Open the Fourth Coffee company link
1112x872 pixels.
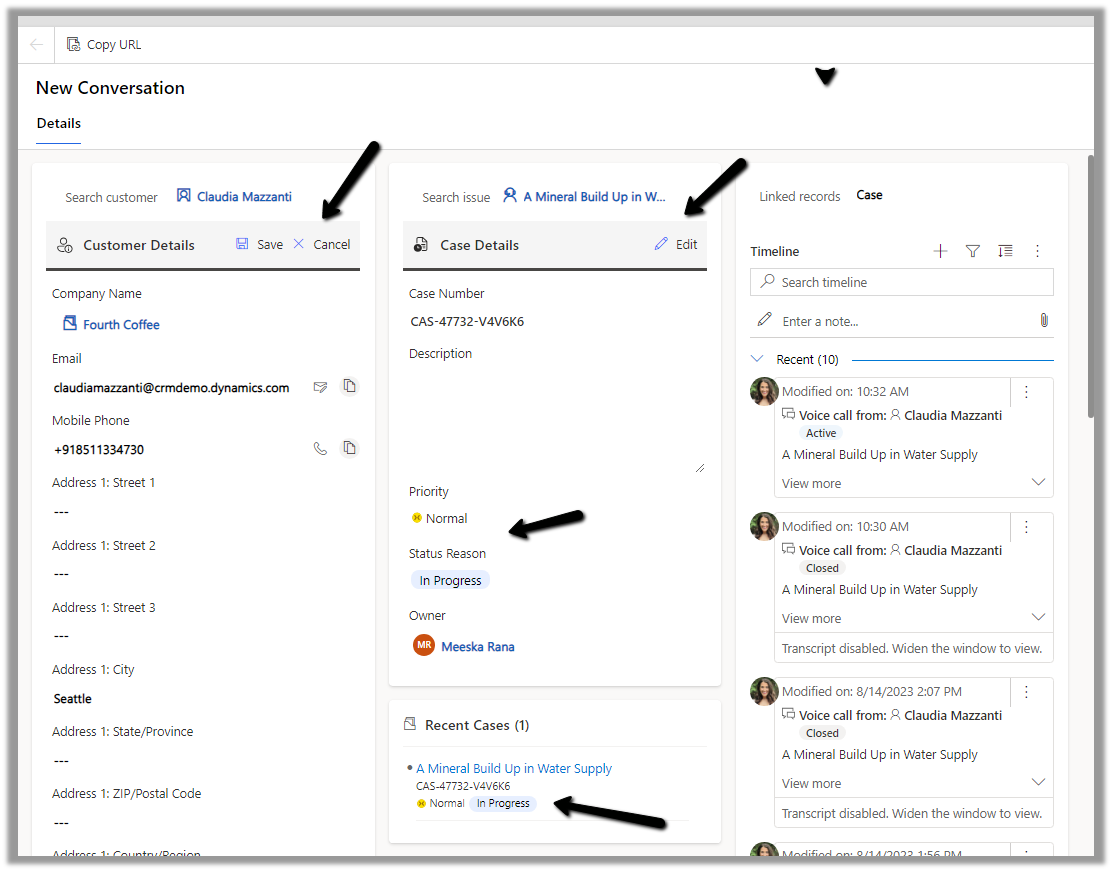[x=121, y=325]
